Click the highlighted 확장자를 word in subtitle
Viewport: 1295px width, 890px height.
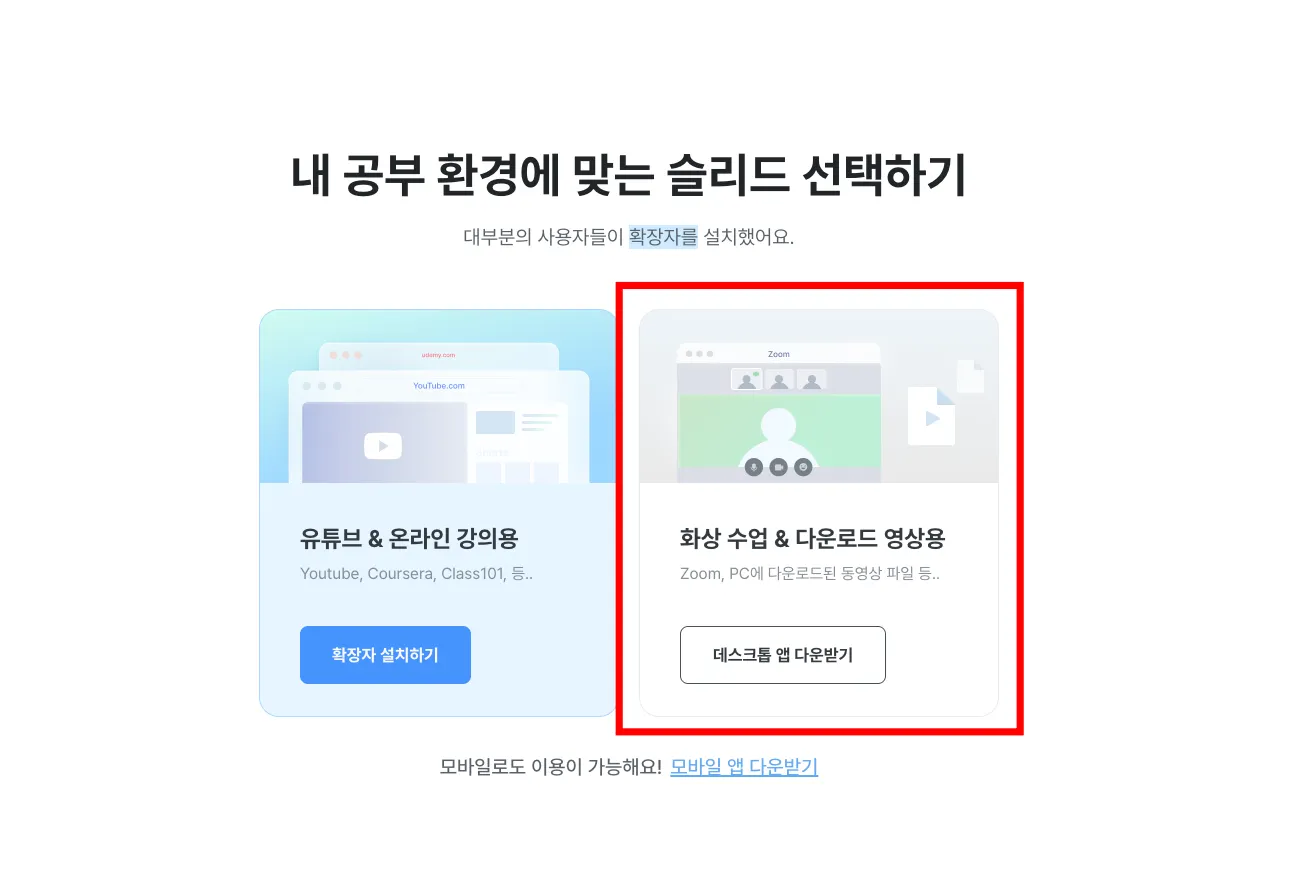click(662, 238)
